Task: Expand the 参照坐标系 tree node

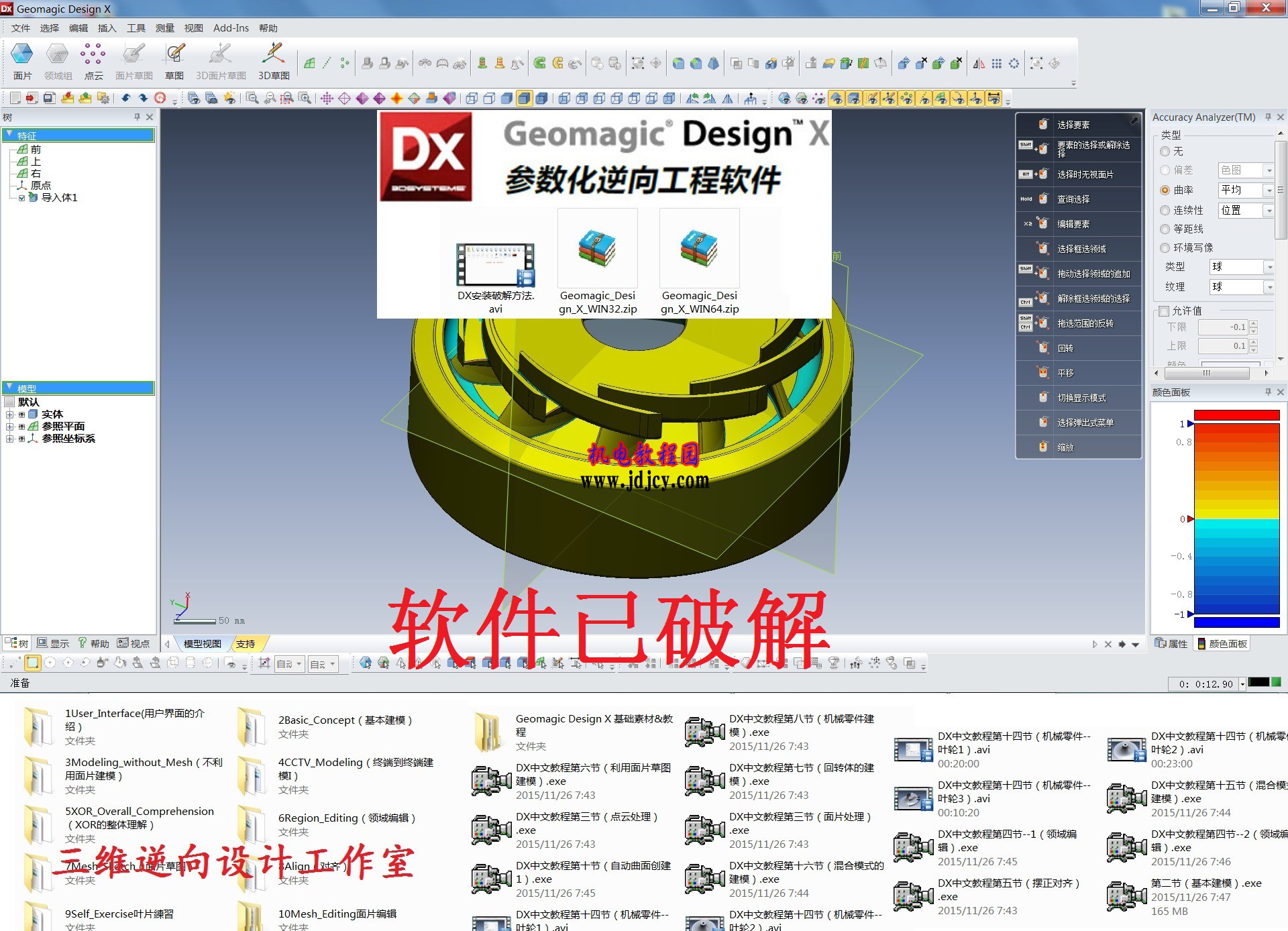Action: pyautogui.click(x=10, y=439)
